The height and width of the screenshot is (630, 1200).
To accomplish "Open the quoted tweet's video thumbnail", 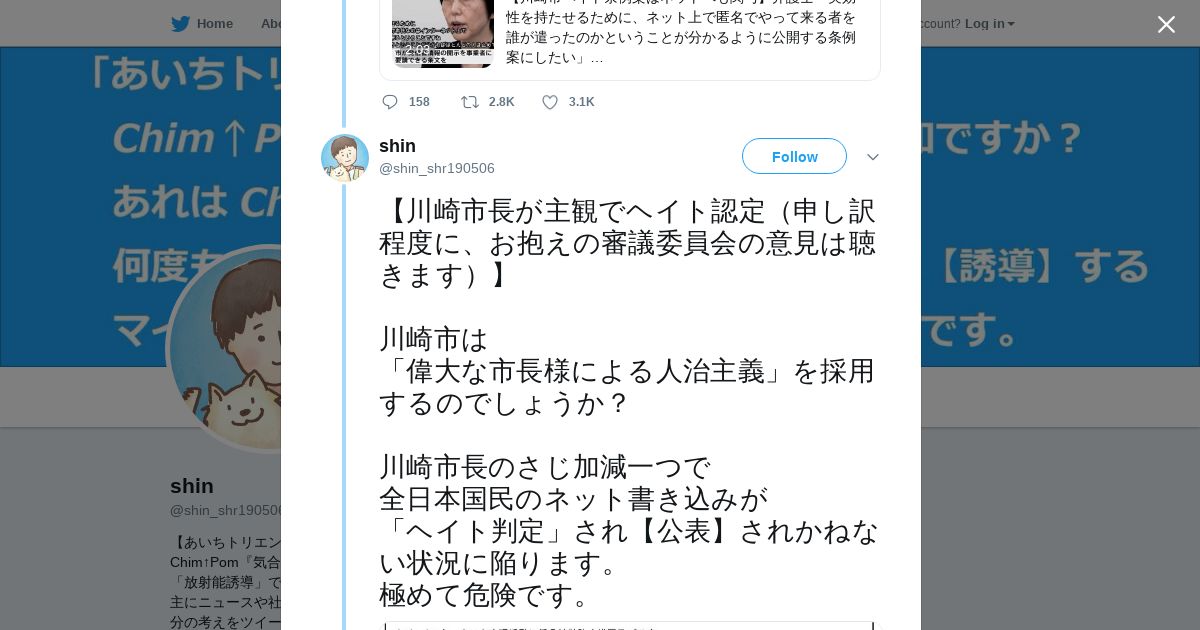I will tap(442, 35).
